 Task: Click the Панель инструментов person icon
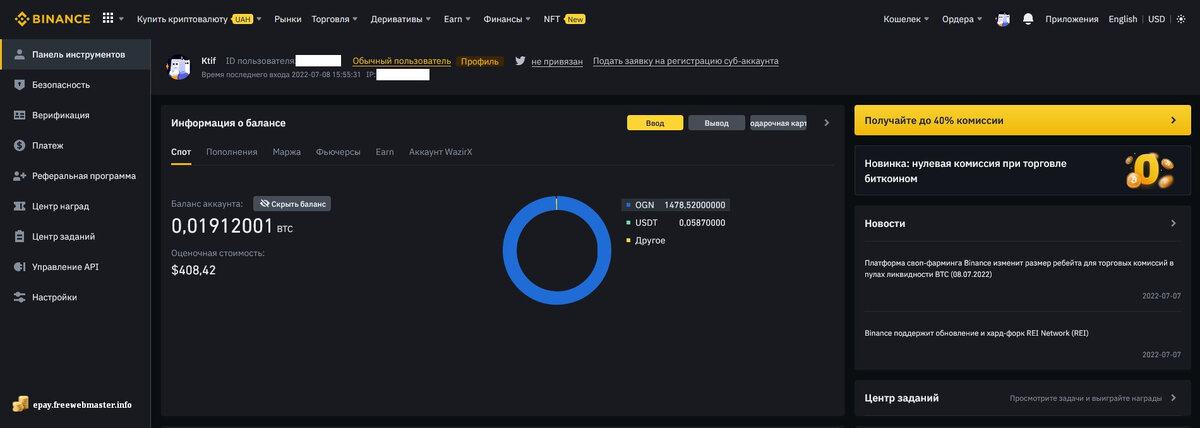19,54
